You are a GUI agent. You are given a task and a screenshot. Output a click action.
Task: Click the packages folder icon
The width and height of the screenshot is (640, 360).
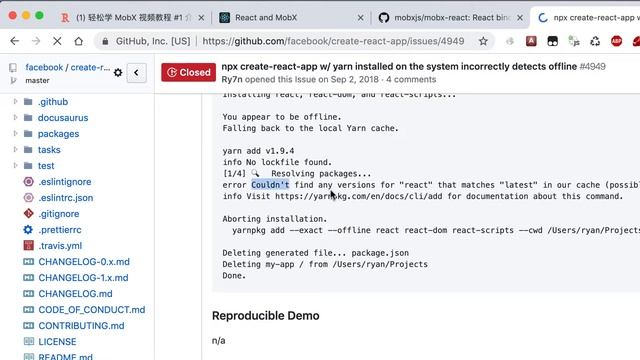pyautogui.click(x=28, y=133)
